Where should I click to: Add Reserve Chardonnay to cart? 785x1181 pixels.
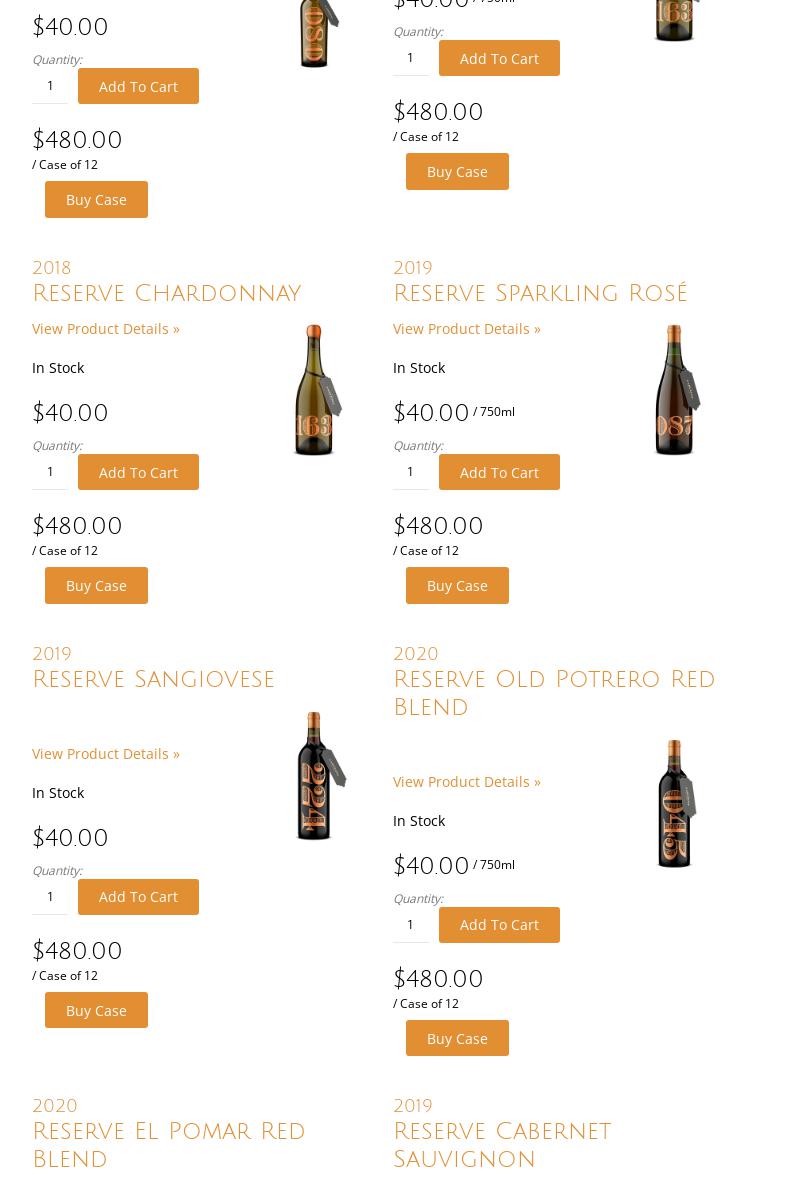click(138, 472)
